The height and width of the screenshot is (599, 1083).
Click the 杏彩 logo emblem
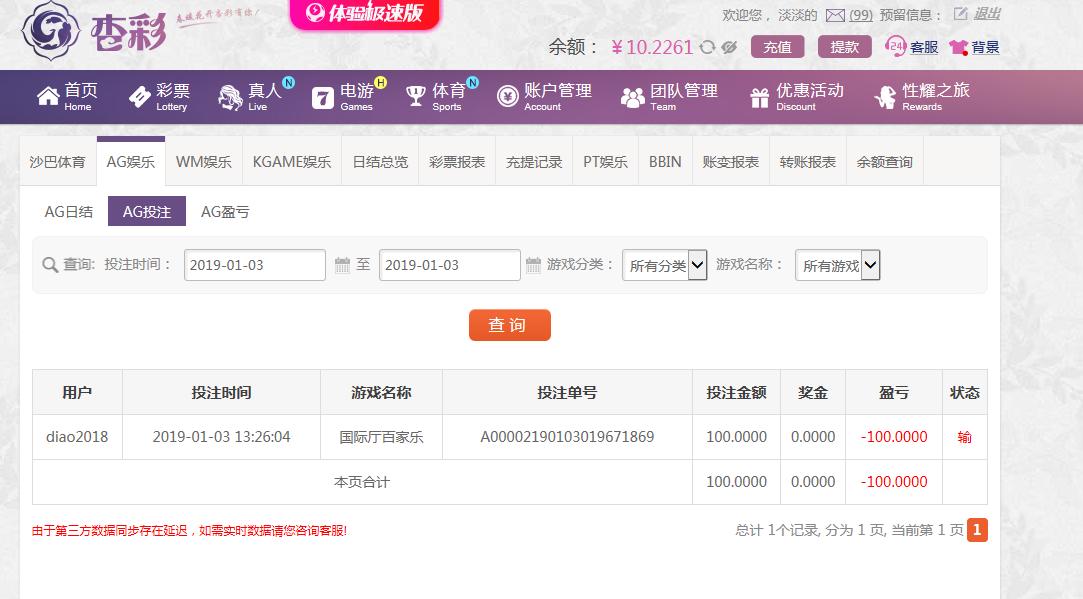[50, 31]
